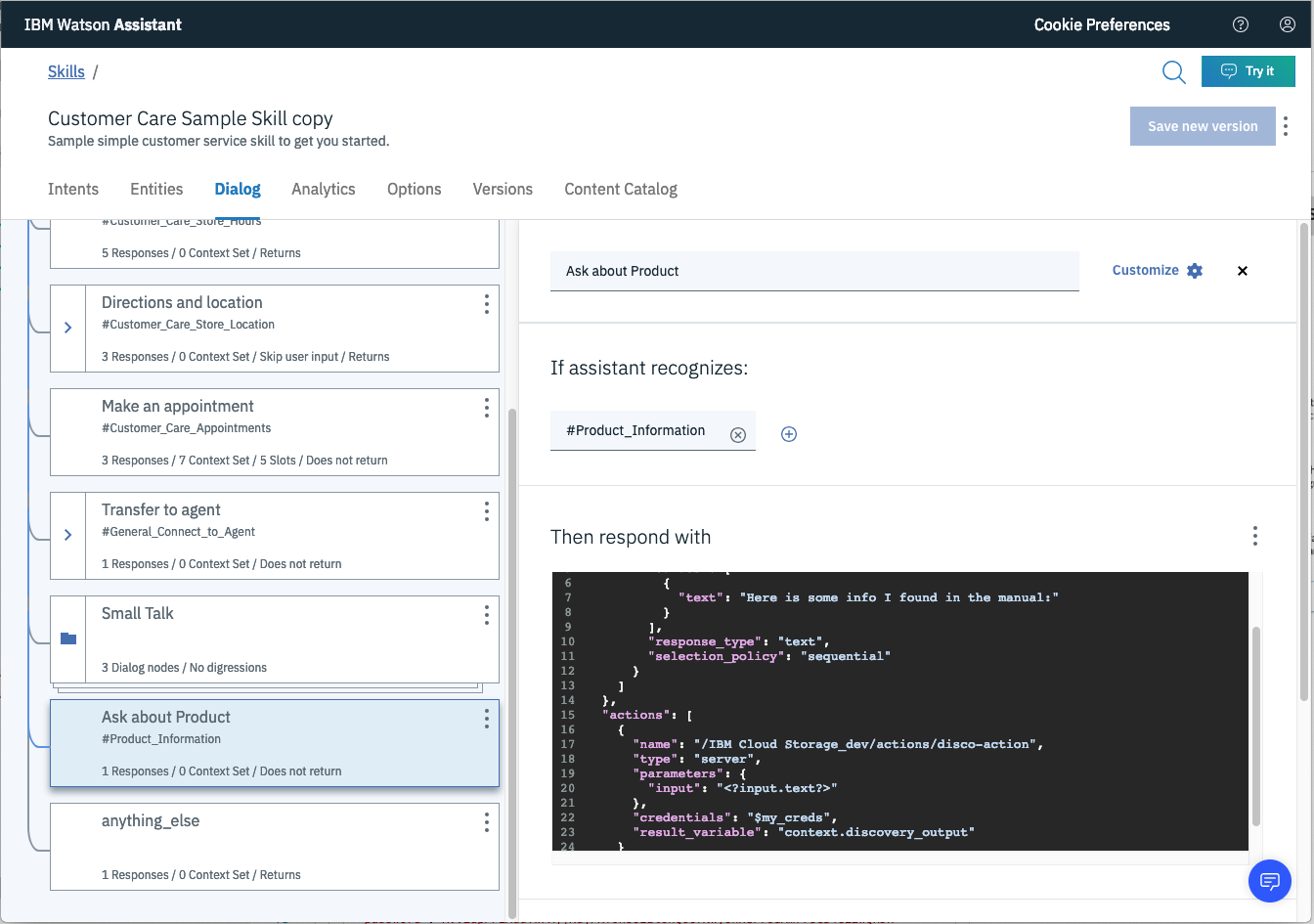Viewport: 1314px width, 924px height.
Task: Close the node editor with X
Action: click(1243, 271)
